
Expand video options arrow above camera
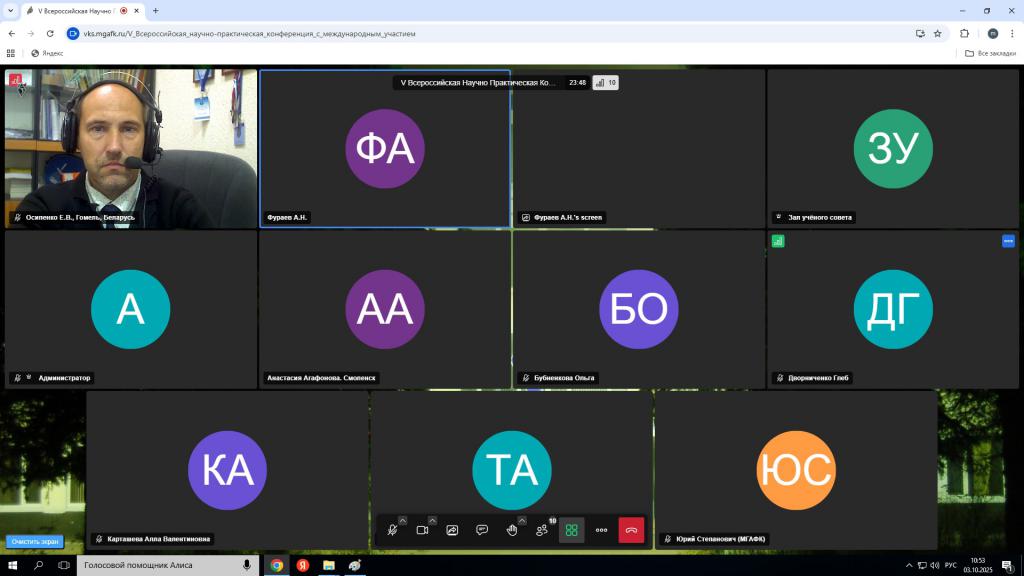432,520
